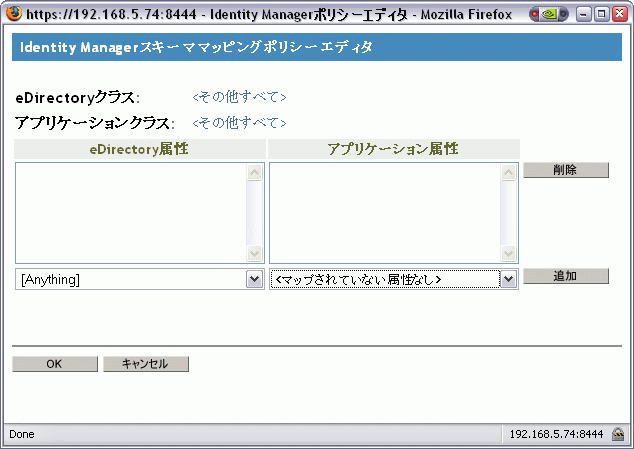Close the Firefox policy editor window
634x449 pixels.
[619, 14]
